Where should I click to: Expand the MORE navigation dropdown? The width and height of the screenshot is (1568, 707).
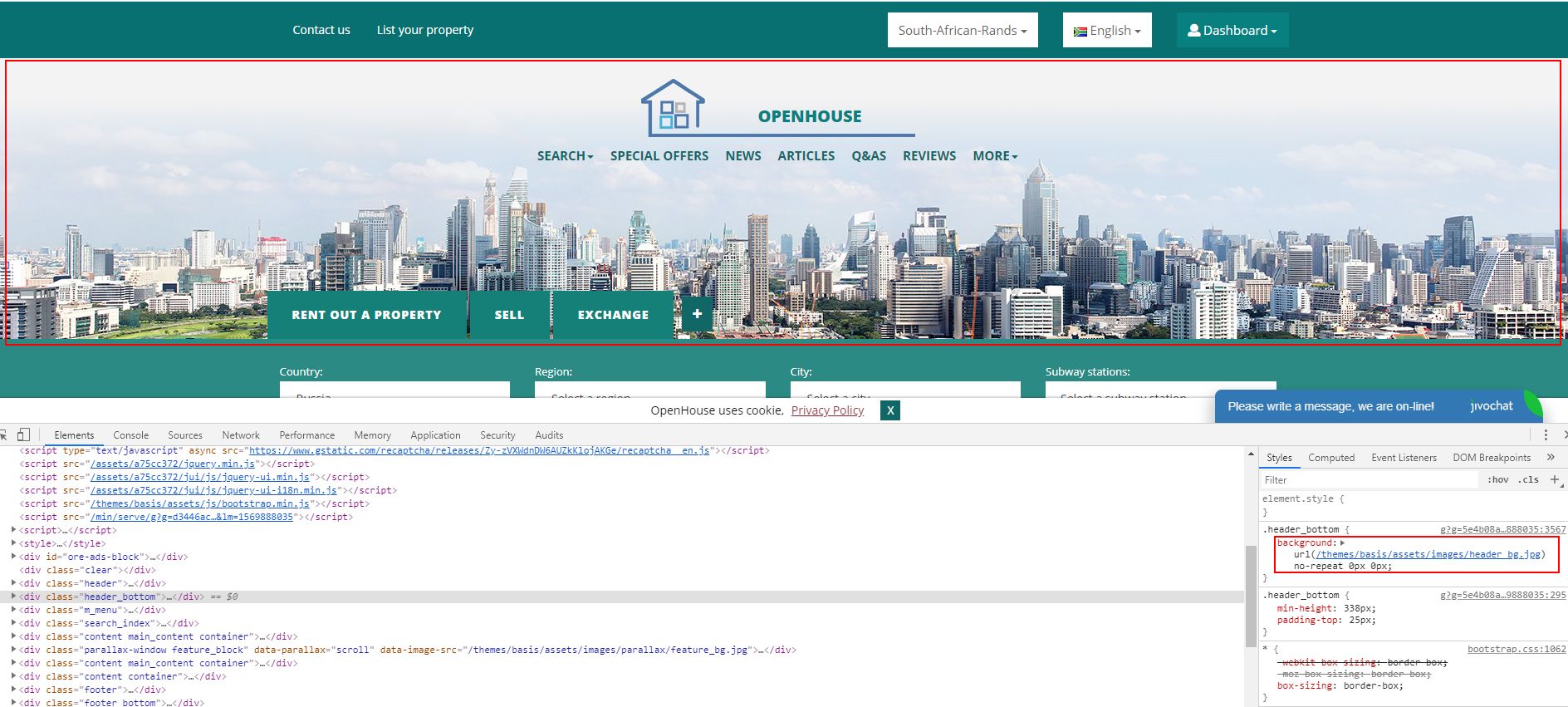(x=995, y=156)
